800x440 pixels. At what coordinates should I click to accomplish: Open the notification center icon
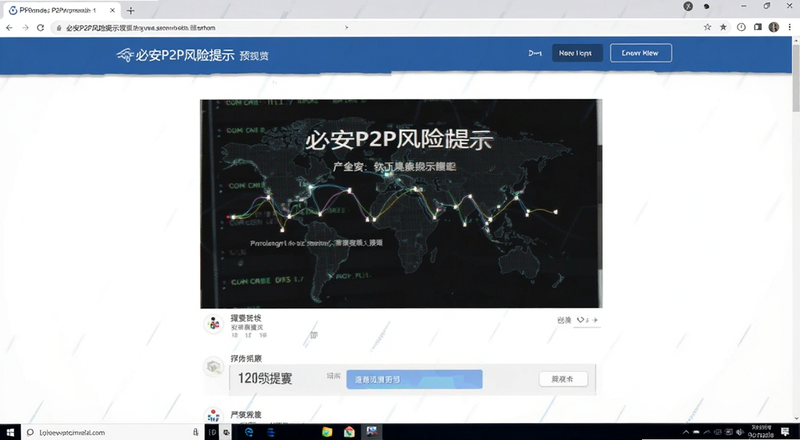point(786,432)
